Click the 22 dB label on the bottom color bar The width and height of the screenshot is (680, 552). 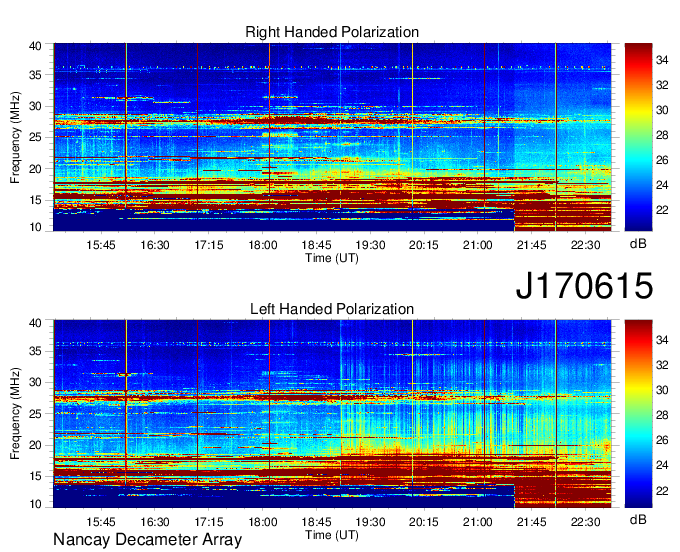pyautogui.click(x=662, y=490)
